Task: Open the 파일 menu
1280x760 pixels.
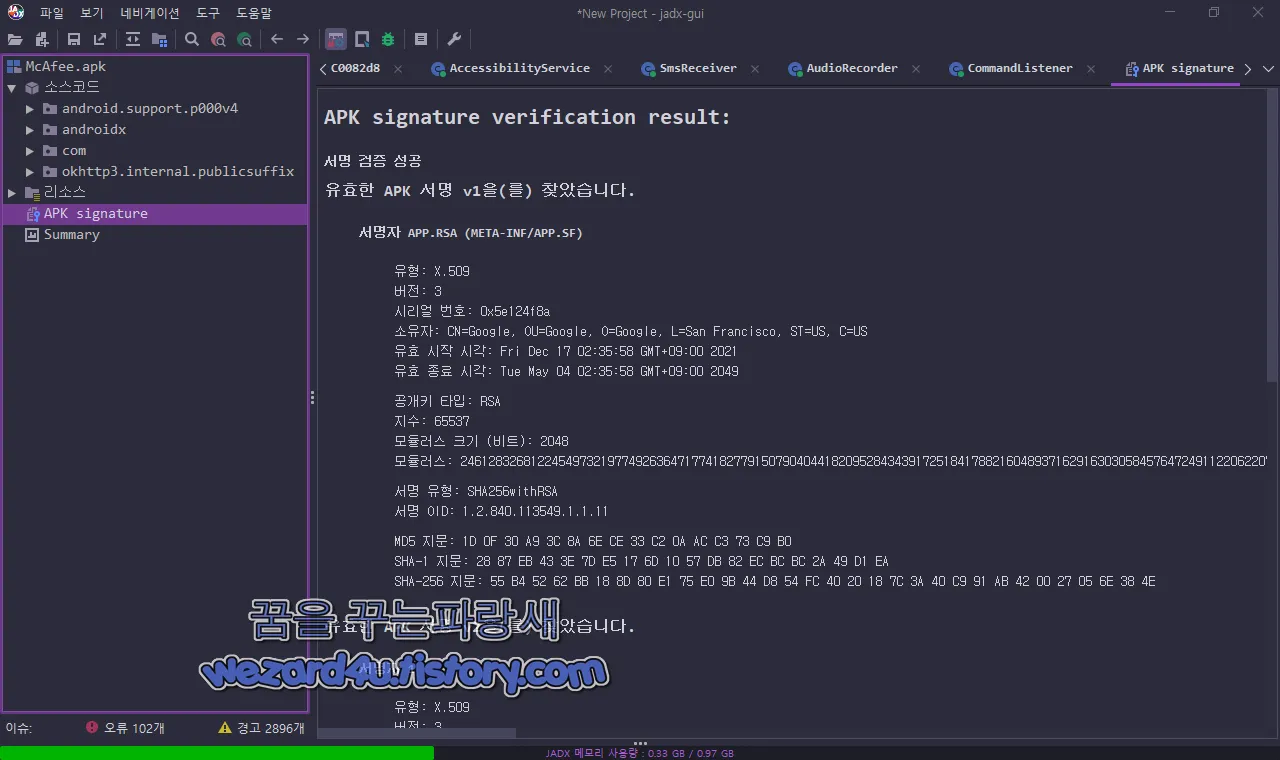Action: (x=52, y=13)
